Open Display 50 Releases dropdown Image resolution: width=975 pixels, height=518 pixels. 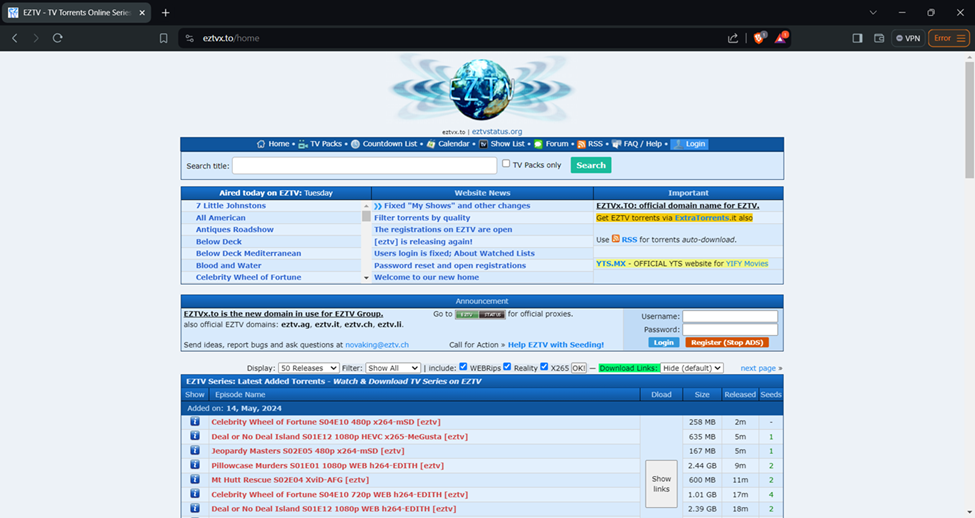point(308,368)
